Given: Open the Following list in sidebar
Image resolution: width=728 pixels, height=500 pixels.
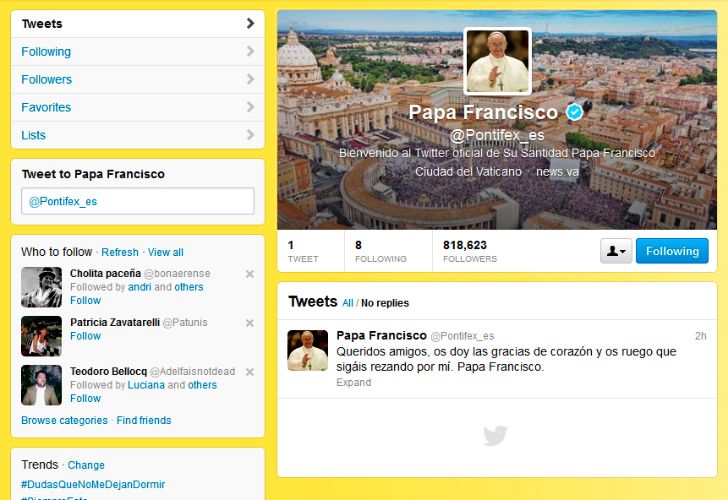Looking at the screenshot, I should (x=137, y=52).
